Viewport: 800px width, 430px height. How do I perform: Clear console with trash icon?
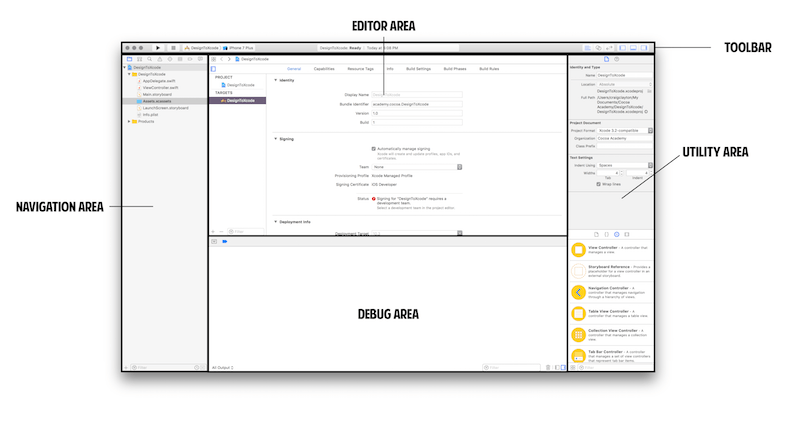tap(548, 367)
